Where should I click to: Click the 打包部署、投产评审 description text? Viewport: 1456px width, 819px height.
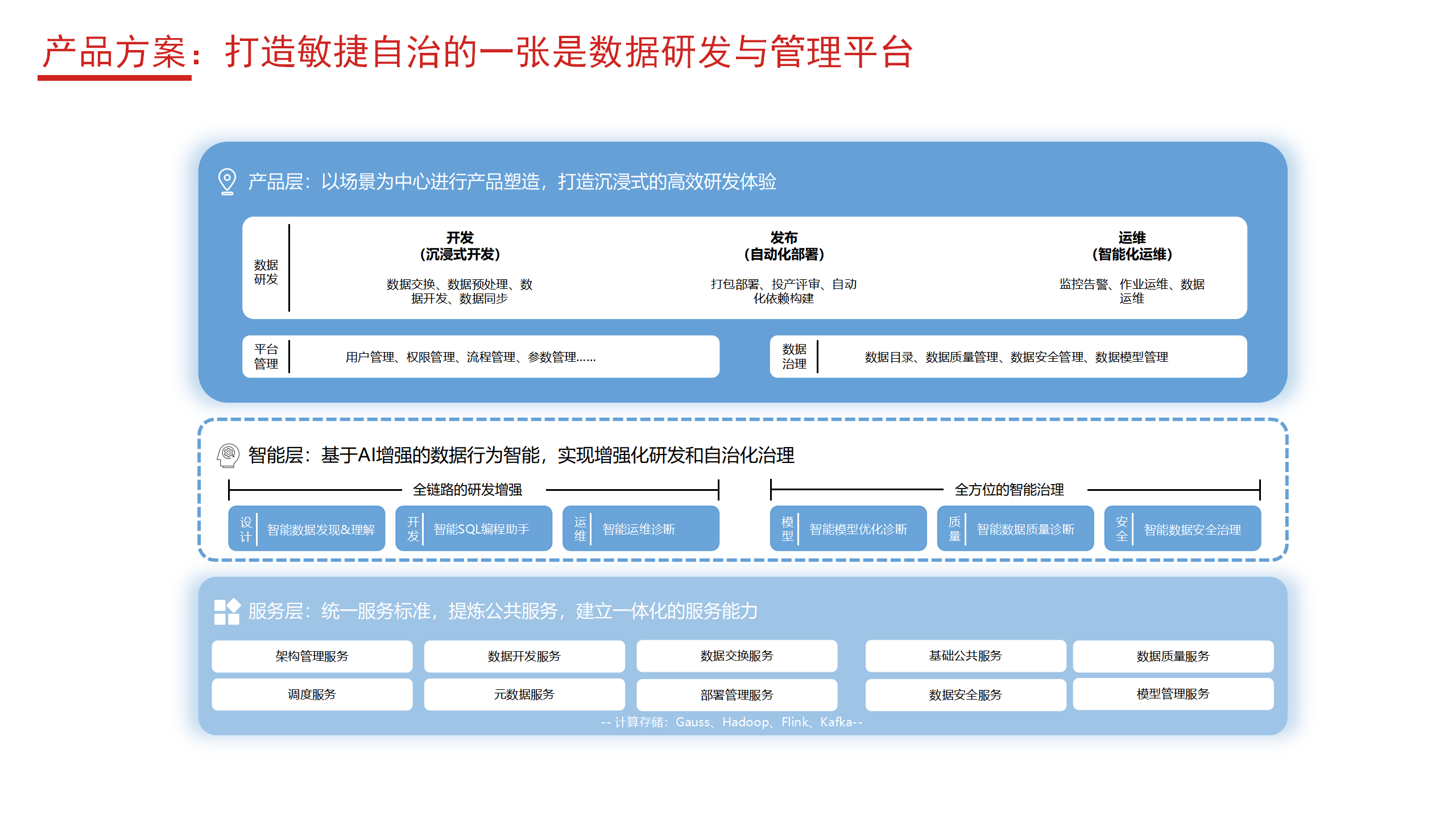click(x=784, y=291)
